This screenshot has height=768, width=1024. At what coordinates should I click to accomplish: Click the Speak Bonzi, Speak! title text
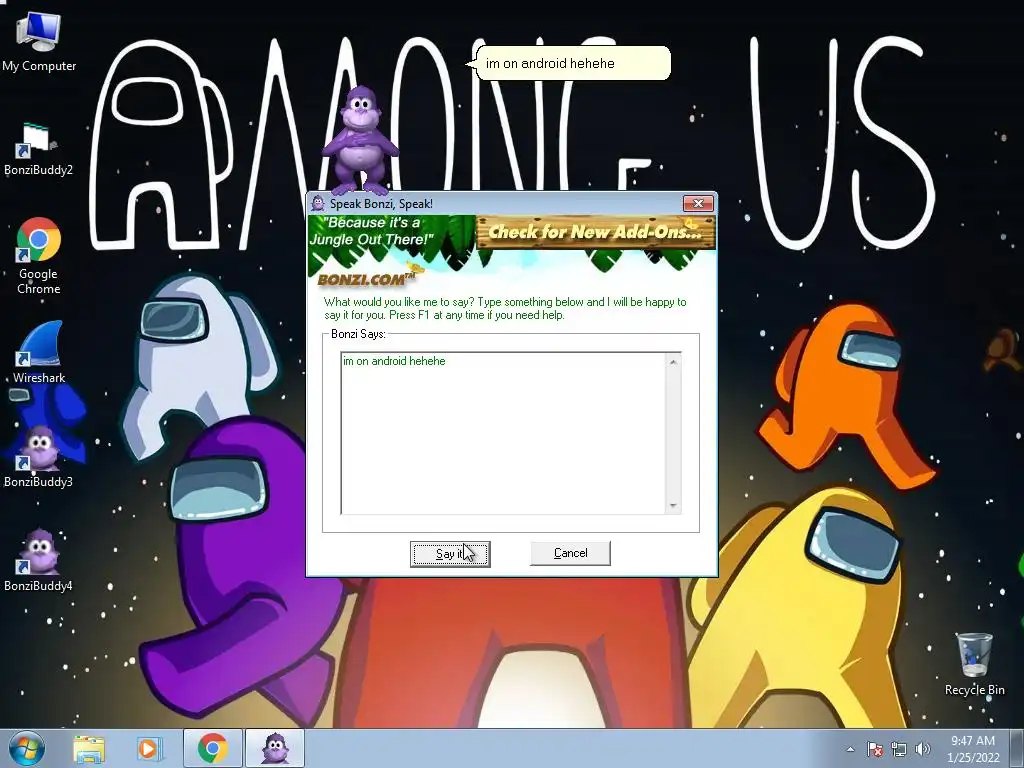point(381,204)
